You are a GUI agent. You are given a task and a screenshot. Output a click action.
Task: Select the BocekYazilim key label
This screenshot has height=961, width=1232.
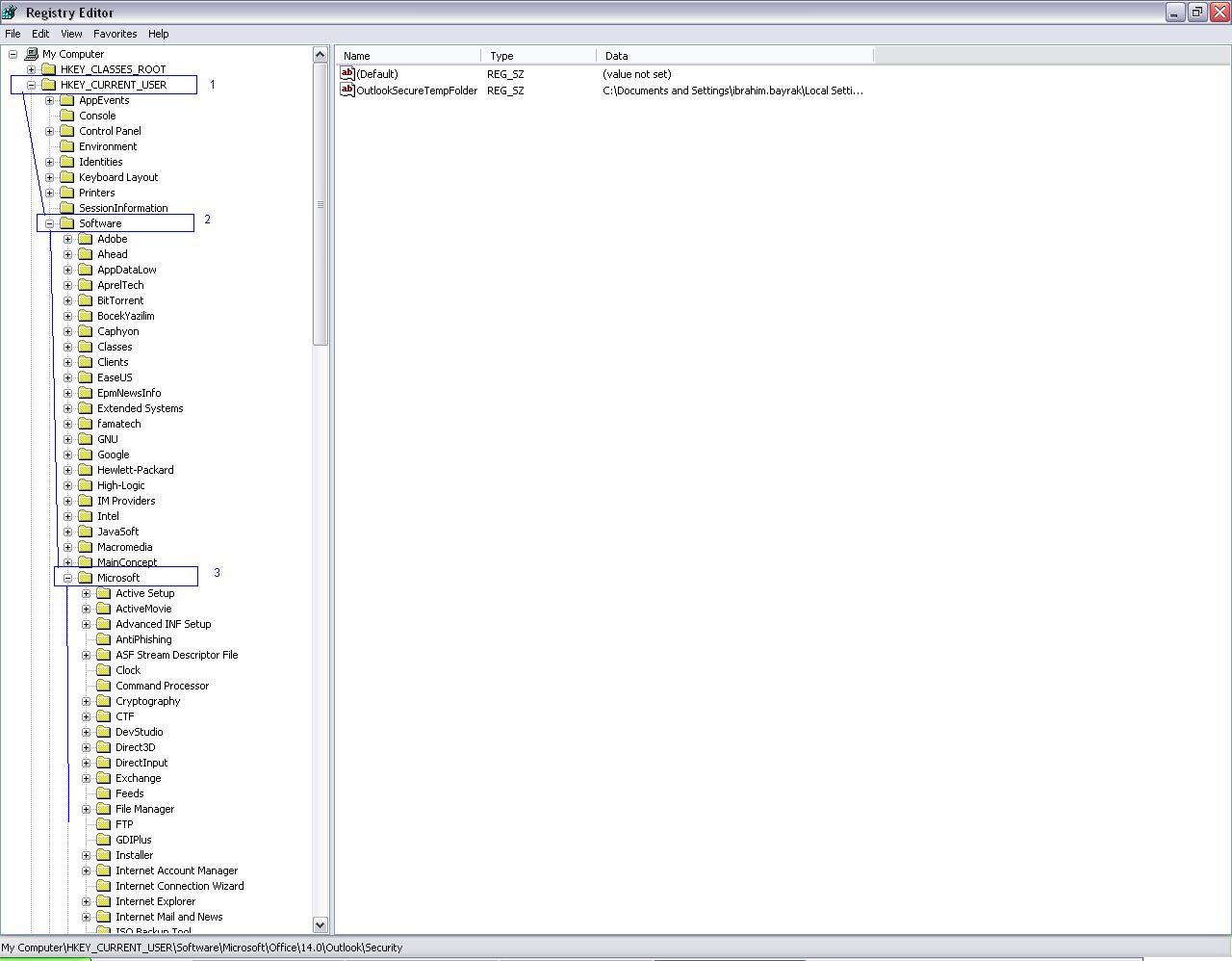point(126,316)
